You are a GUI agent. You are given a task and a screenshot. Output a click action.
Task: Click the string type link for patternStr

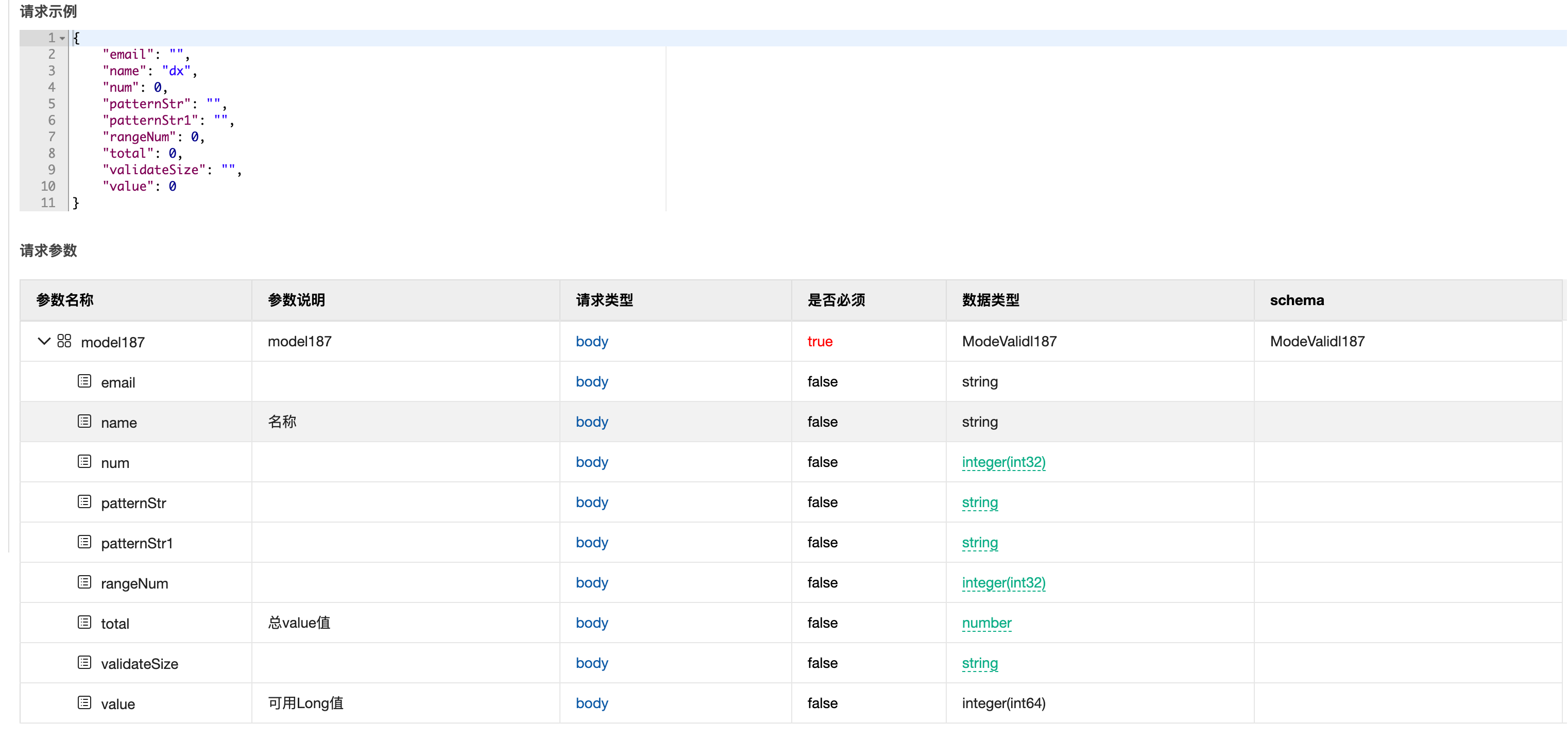point(980,502)
